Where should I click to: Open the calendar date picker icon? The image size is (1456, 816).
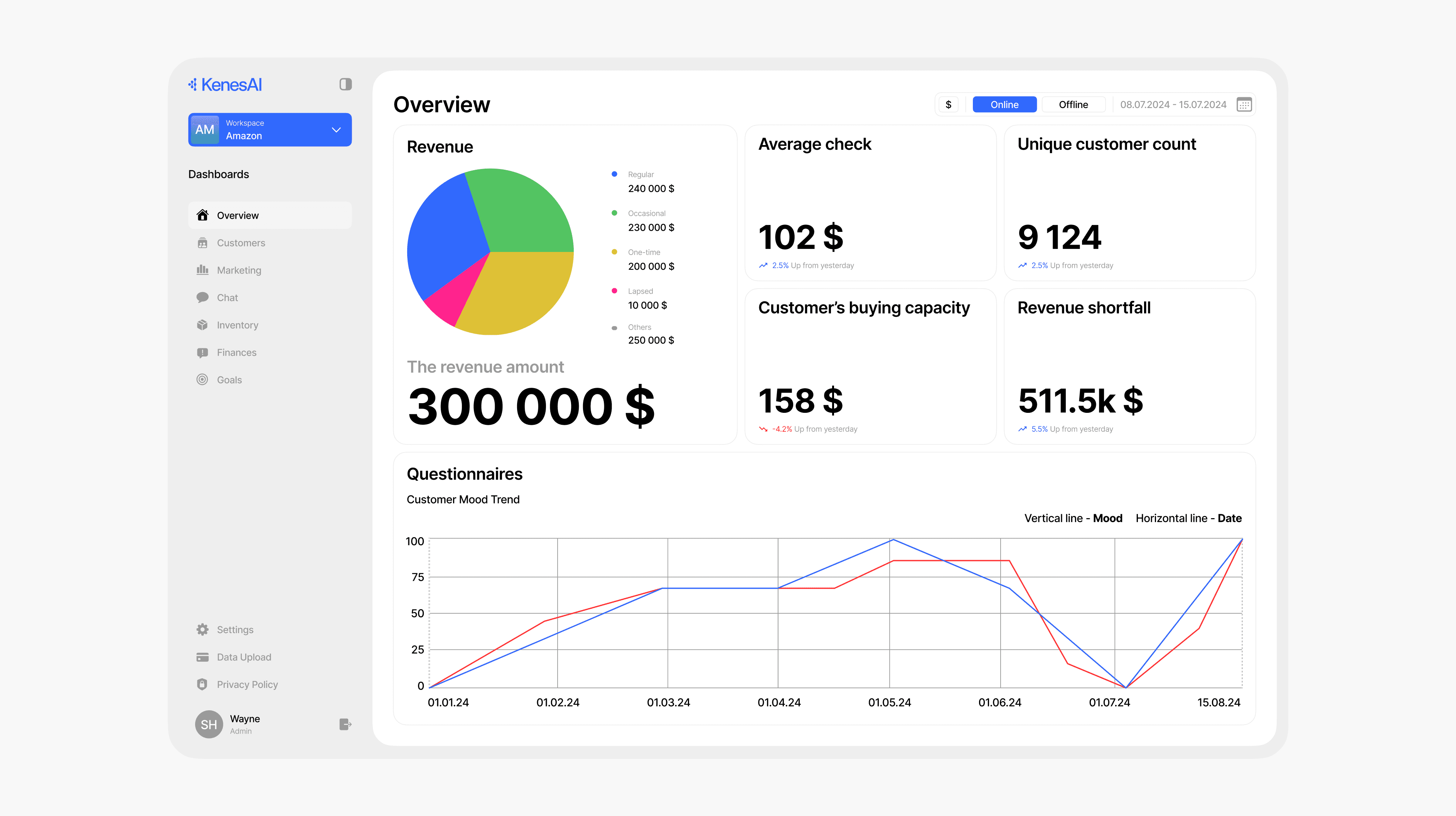coord(1244,105)
